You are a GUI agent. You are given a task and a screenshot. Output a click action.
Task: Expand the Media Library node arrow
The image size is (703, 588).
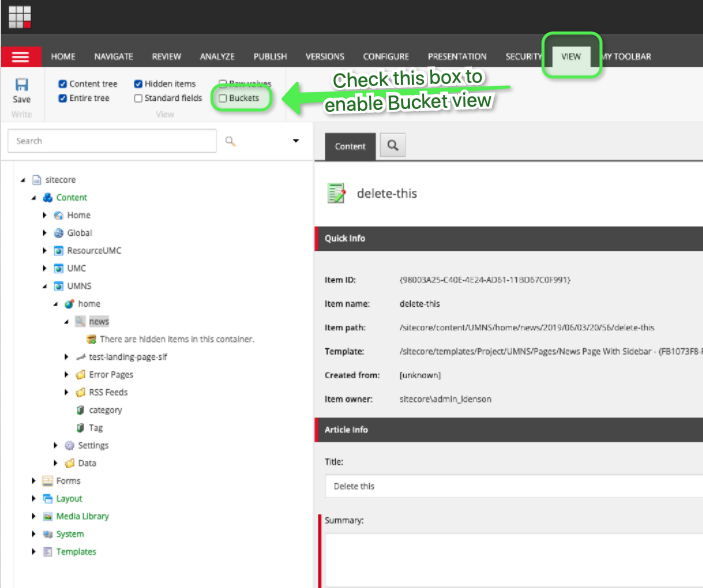coord(34,516)
